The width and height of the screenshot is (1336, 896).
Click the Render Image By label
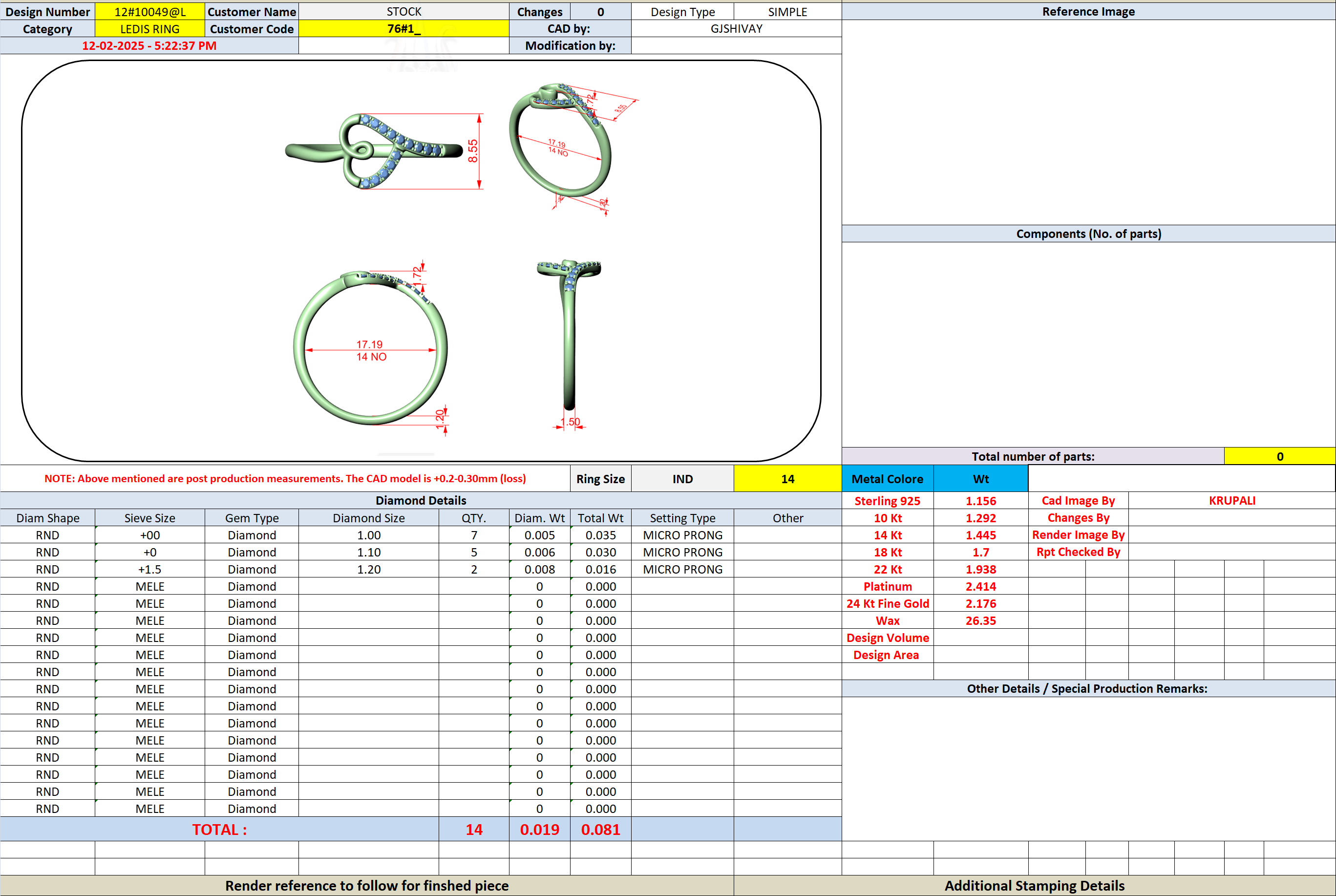coord(1078,535)
